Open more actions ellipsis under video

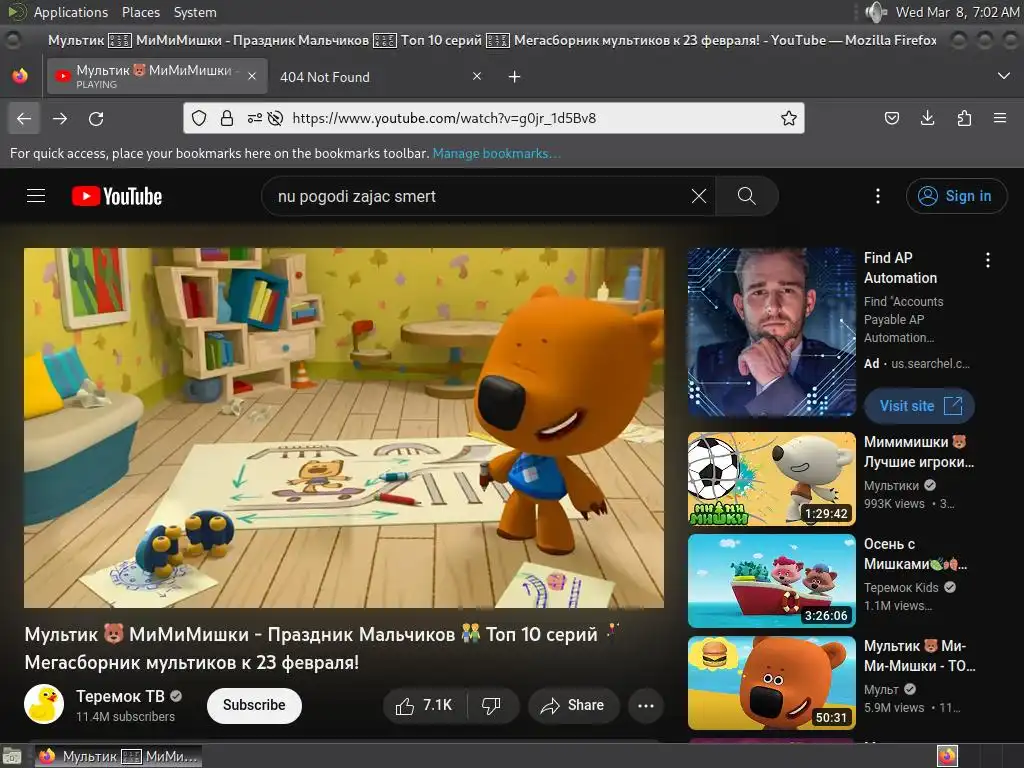[x=646, y=705]
